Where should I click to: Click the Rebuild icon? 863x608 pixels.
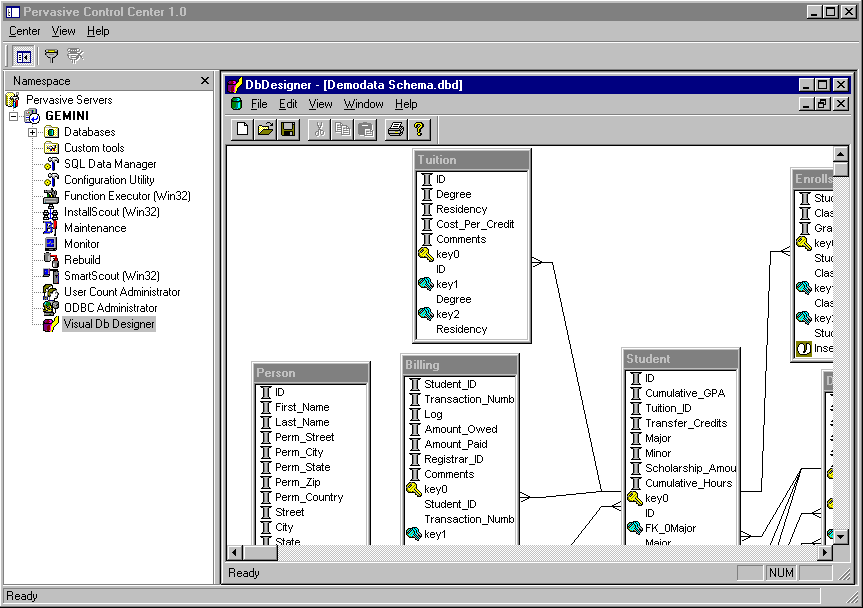[51, 260]
